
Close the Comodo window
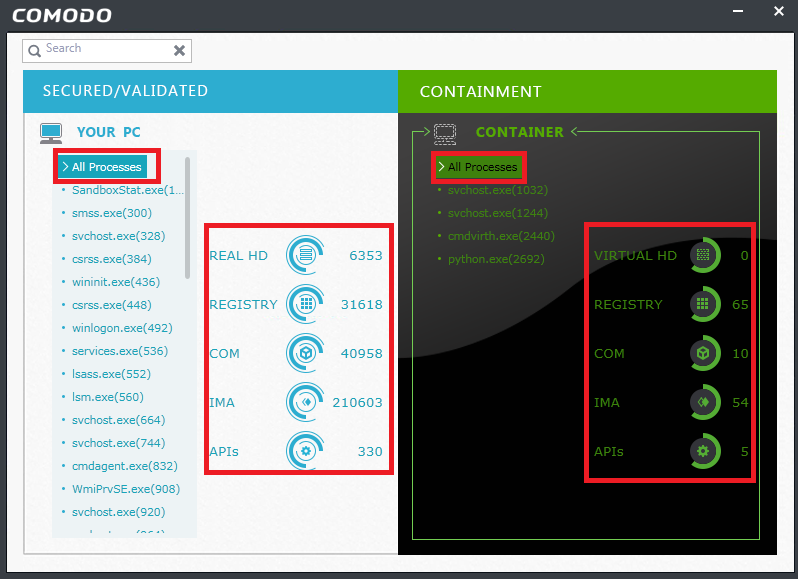(x=779, y=11)
